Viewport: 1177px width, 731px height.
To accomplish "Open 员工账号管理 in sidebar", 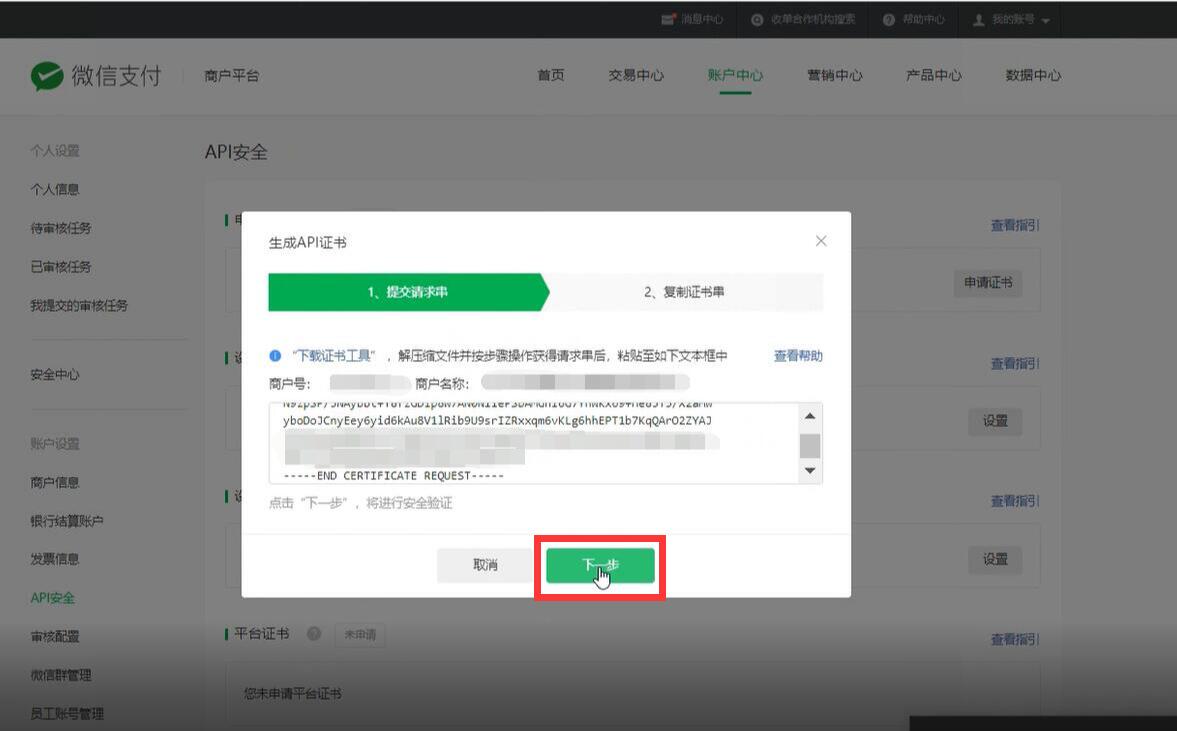I will (x=67, y=714).
